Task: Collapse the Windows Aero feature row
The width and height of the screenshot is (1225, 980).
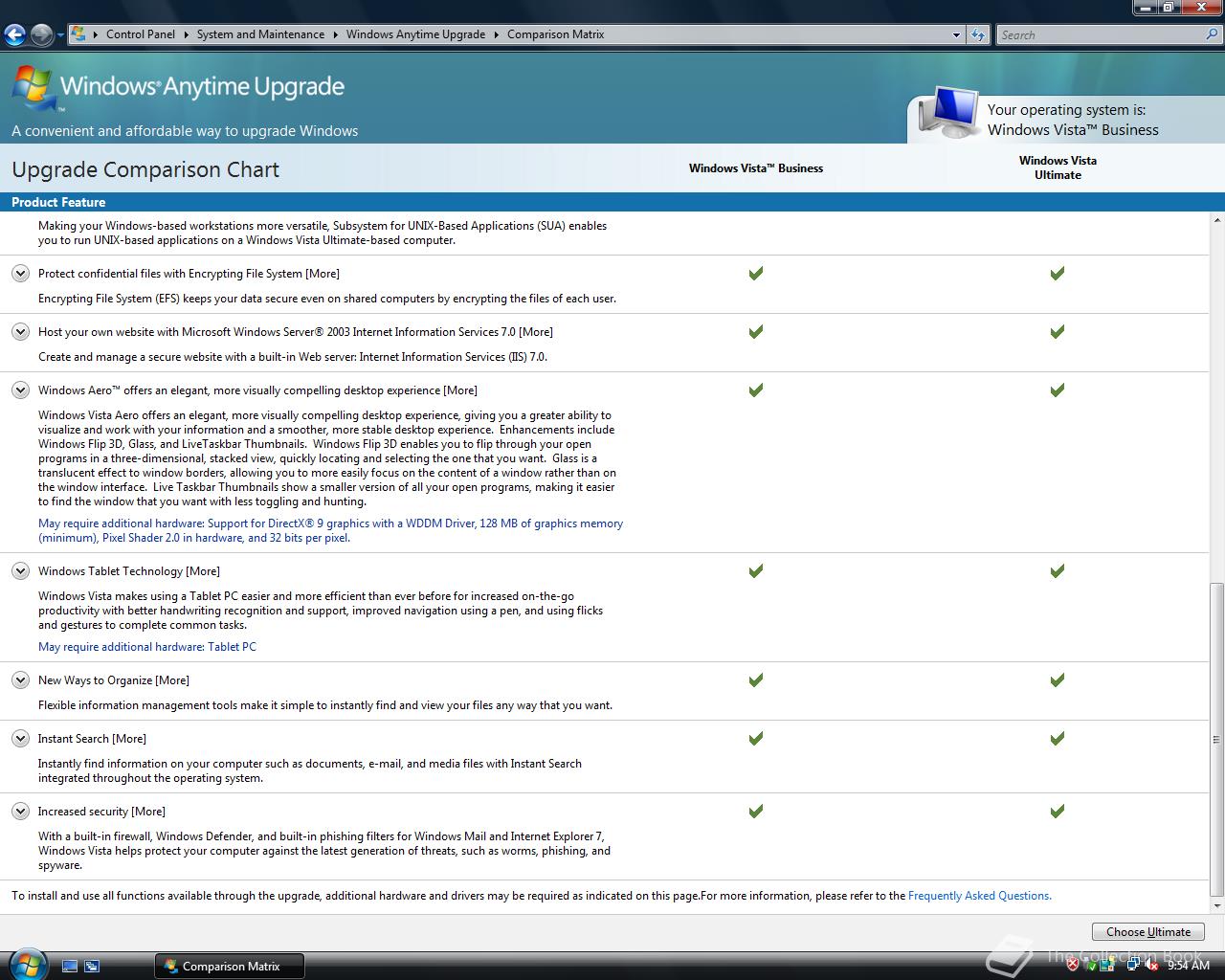Action: click(x=20, y=390)
